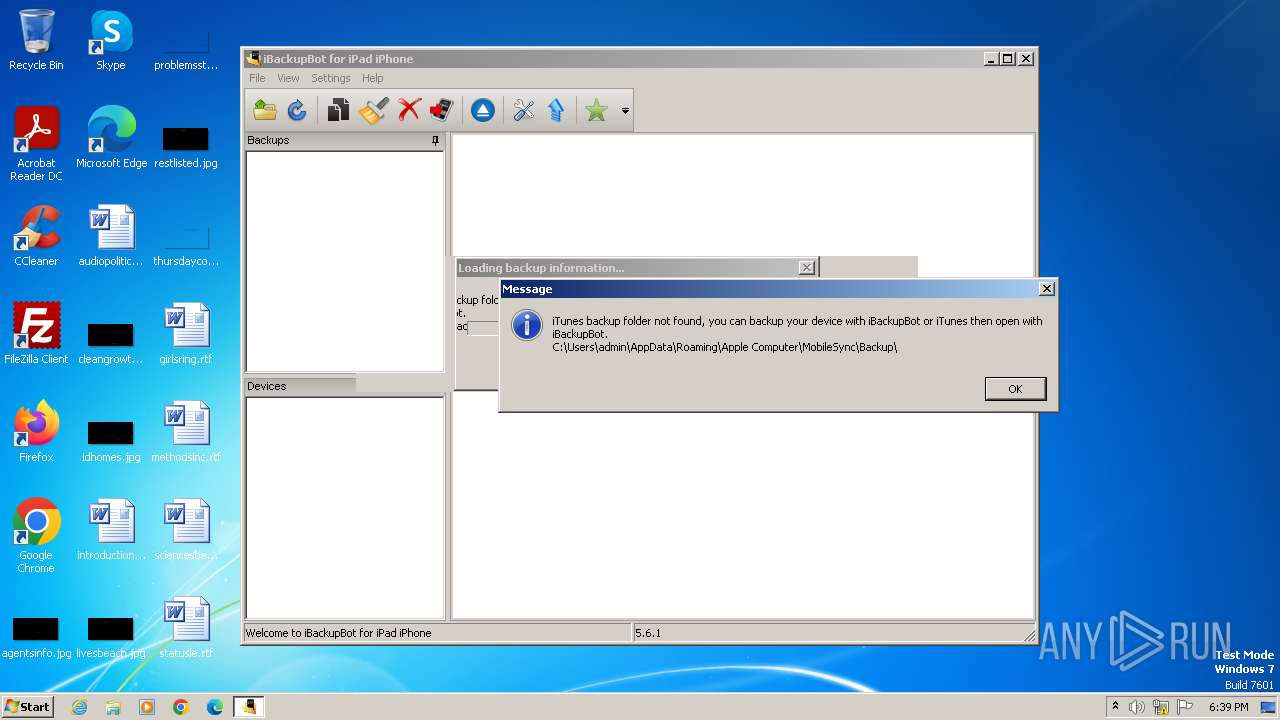The width and height of the screenshot is (1280, 720).
Task: Click the duplicate documents toolbar icon
Action: 339,110
